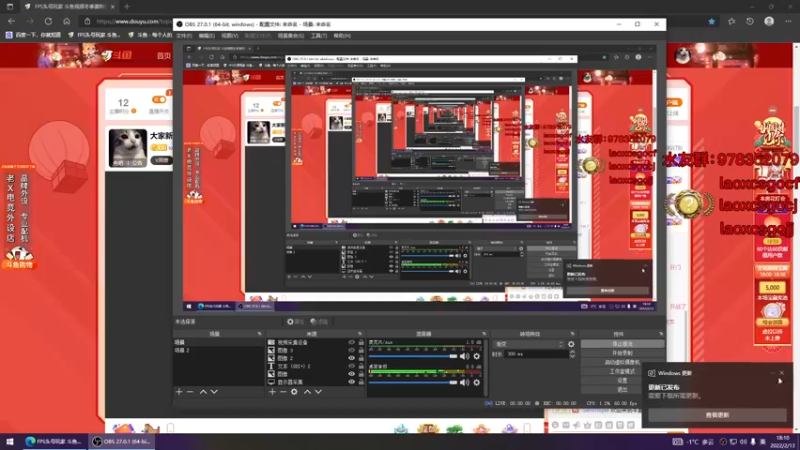Viewport: 800px width, 450px height.
Task: Pop out the 来源 dock via header icon
Action: [360, 334]
